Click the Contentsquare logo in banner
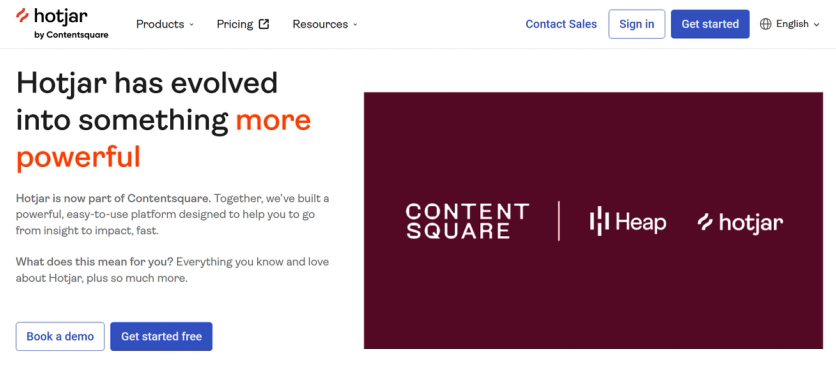Image resolution: width=836 pixels, height=365 pixels. 467,221
